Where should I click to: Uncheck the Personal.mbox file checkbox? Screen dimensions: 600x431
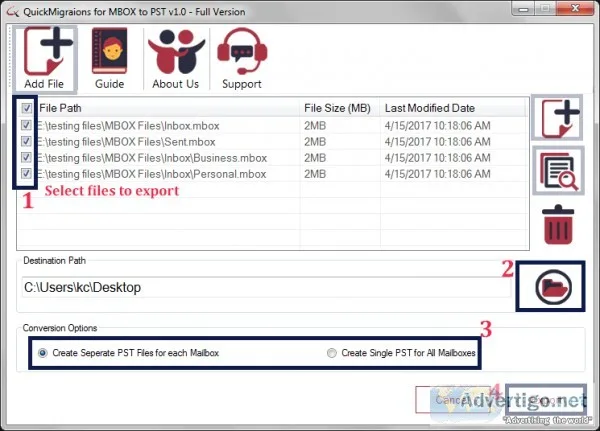26,173
